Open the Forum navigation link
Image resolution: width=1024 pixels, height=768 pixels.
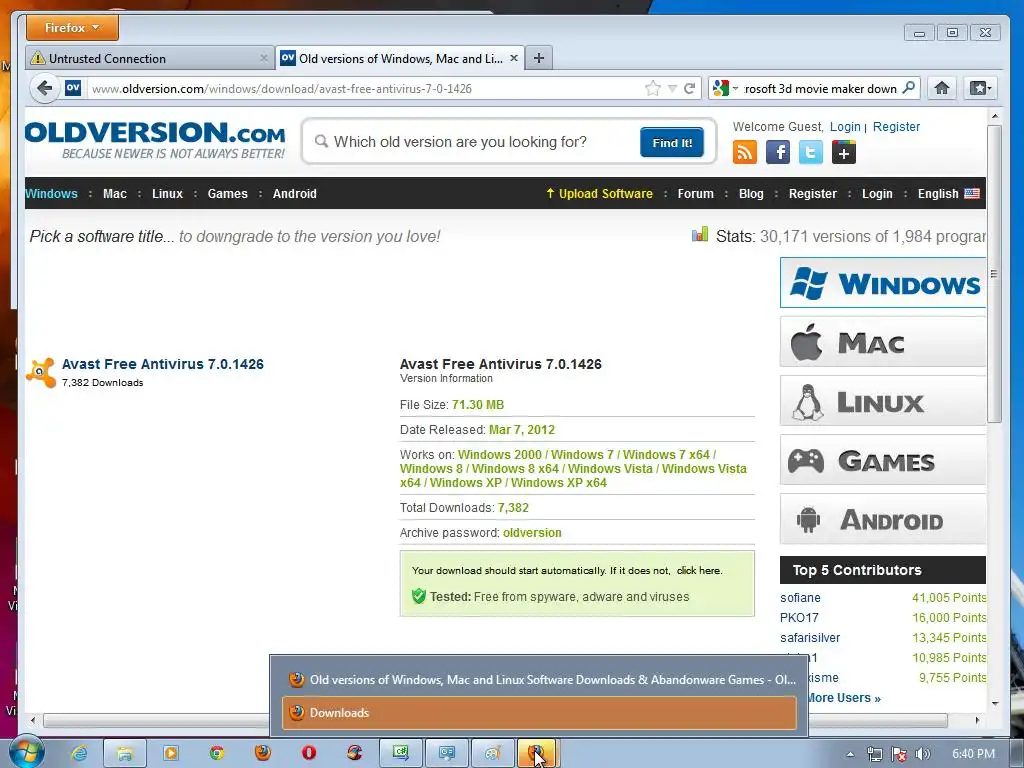point(696,193)
